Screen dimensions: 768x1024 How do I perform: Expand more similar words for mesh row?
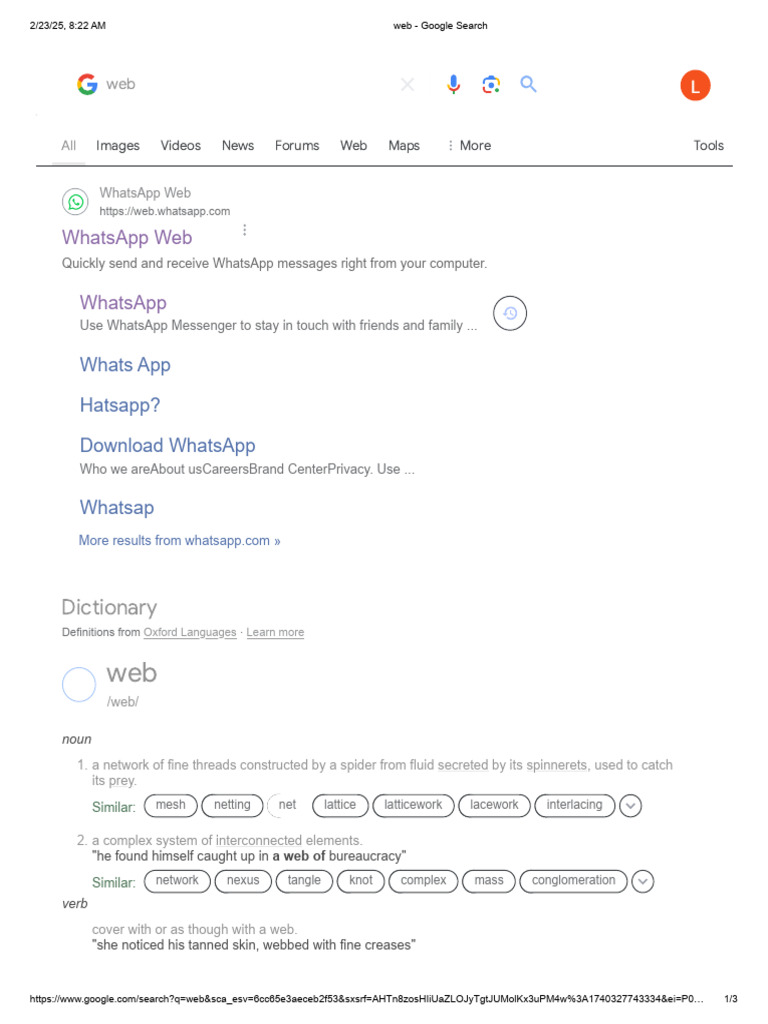click(x=631, y=806)
